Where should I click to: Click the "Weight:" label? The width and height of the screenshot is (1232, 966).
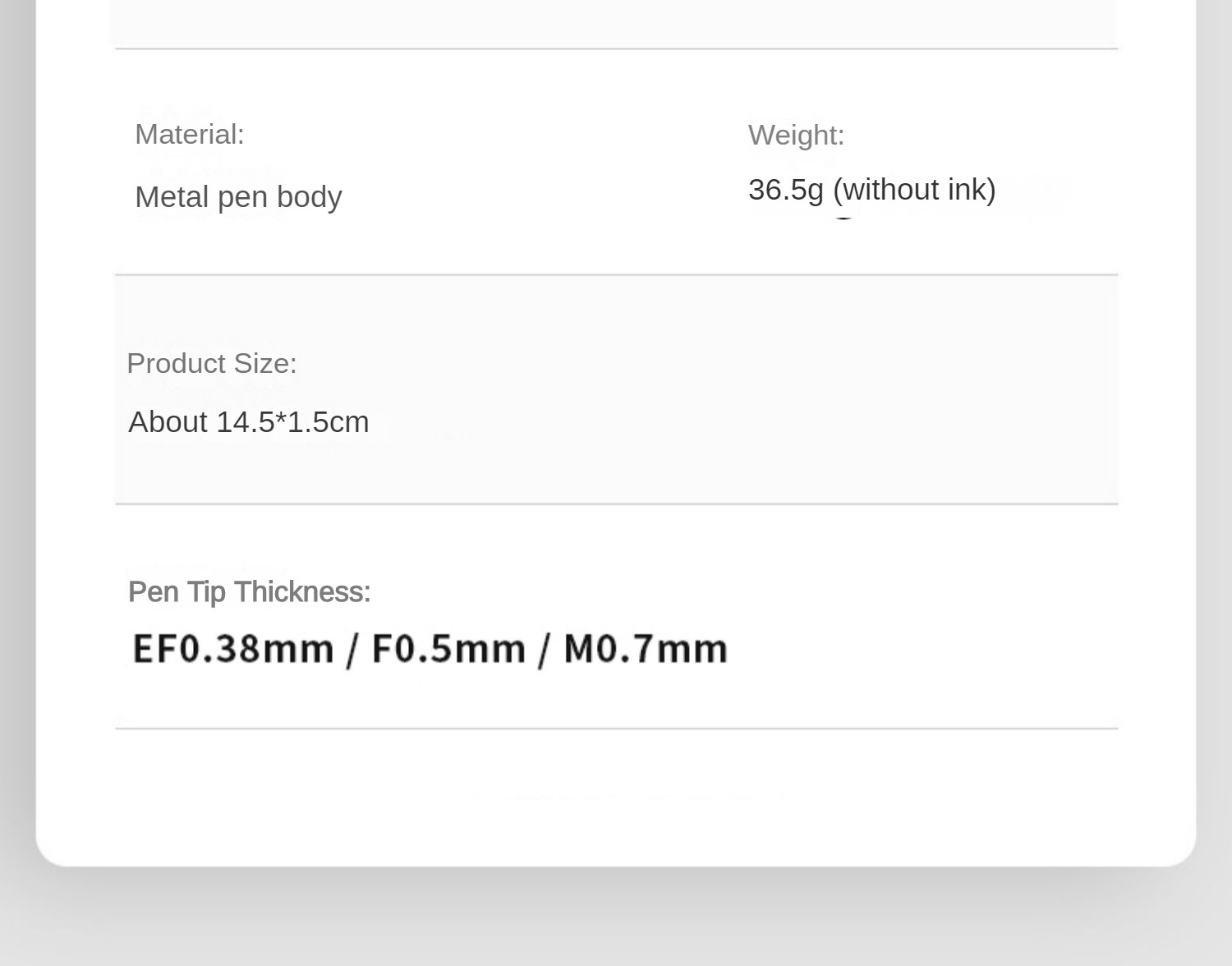tap(795, 135)
